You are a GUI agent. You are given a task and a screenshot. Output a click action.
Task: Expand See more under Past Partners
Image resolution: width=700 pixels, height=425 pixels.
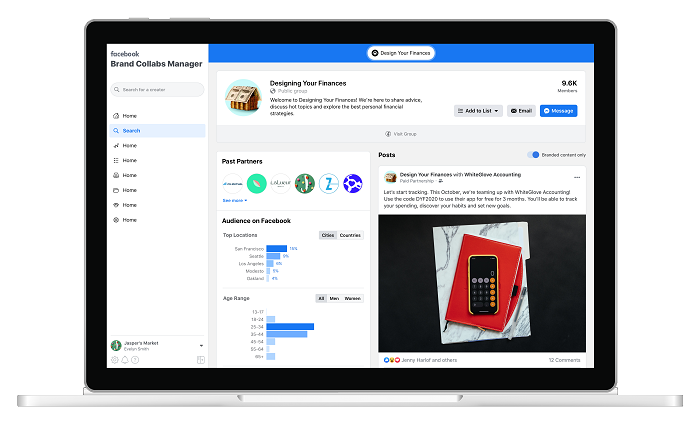coord(234,200)
